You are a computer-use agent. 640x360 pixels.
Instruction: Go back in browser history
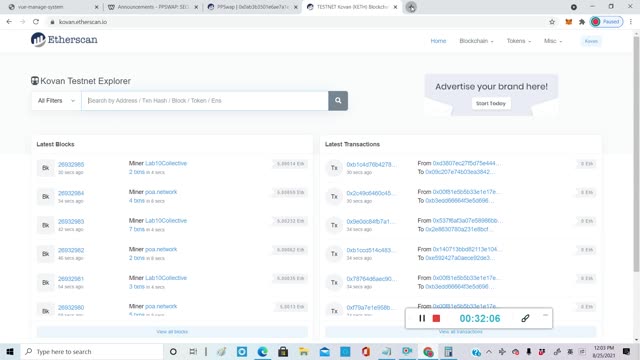[x=9, y=22]
